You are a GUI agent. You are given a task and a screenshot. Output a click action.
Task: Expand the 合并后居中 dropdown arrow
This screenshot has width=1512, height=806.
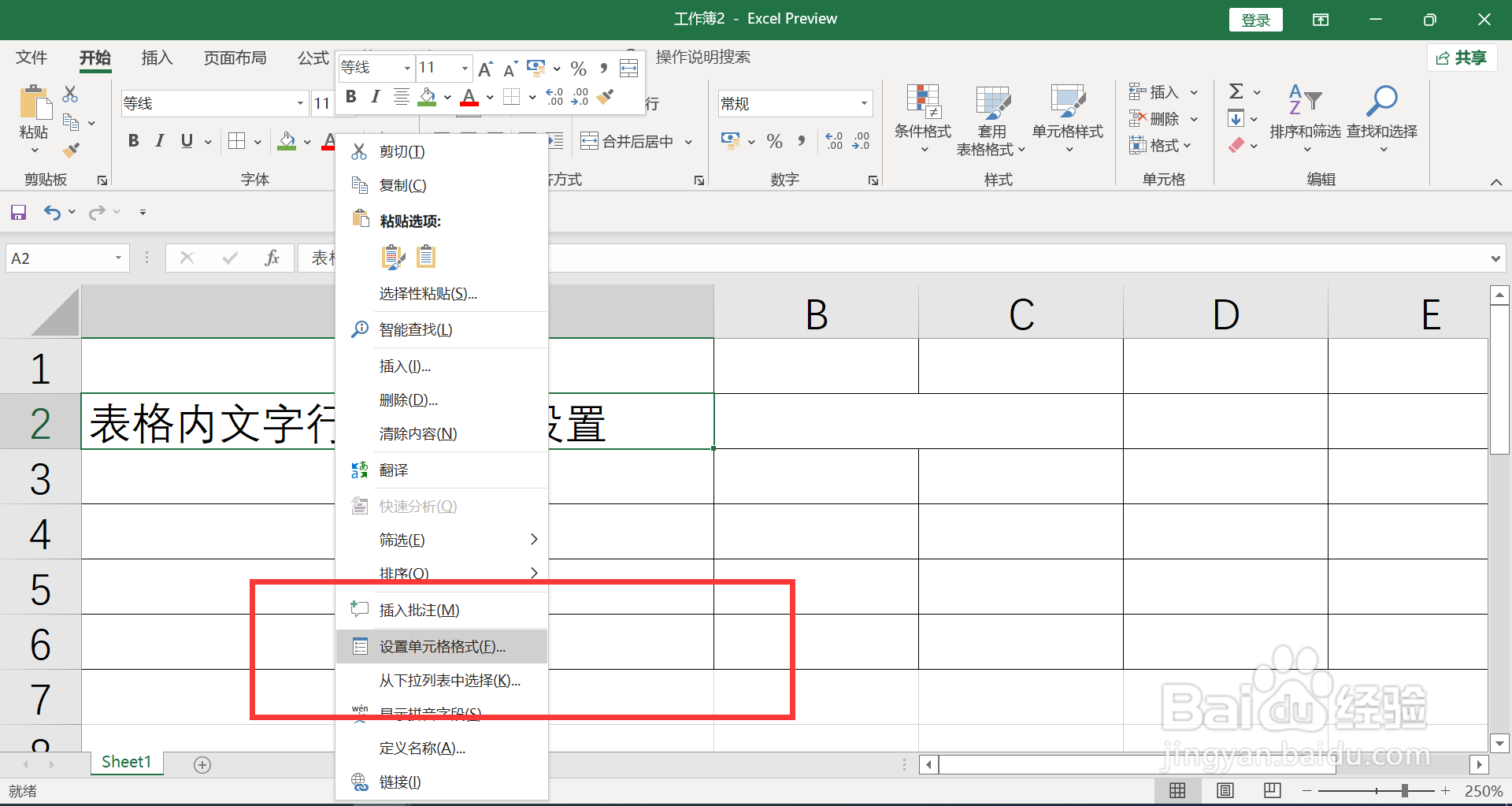point(688,142)
